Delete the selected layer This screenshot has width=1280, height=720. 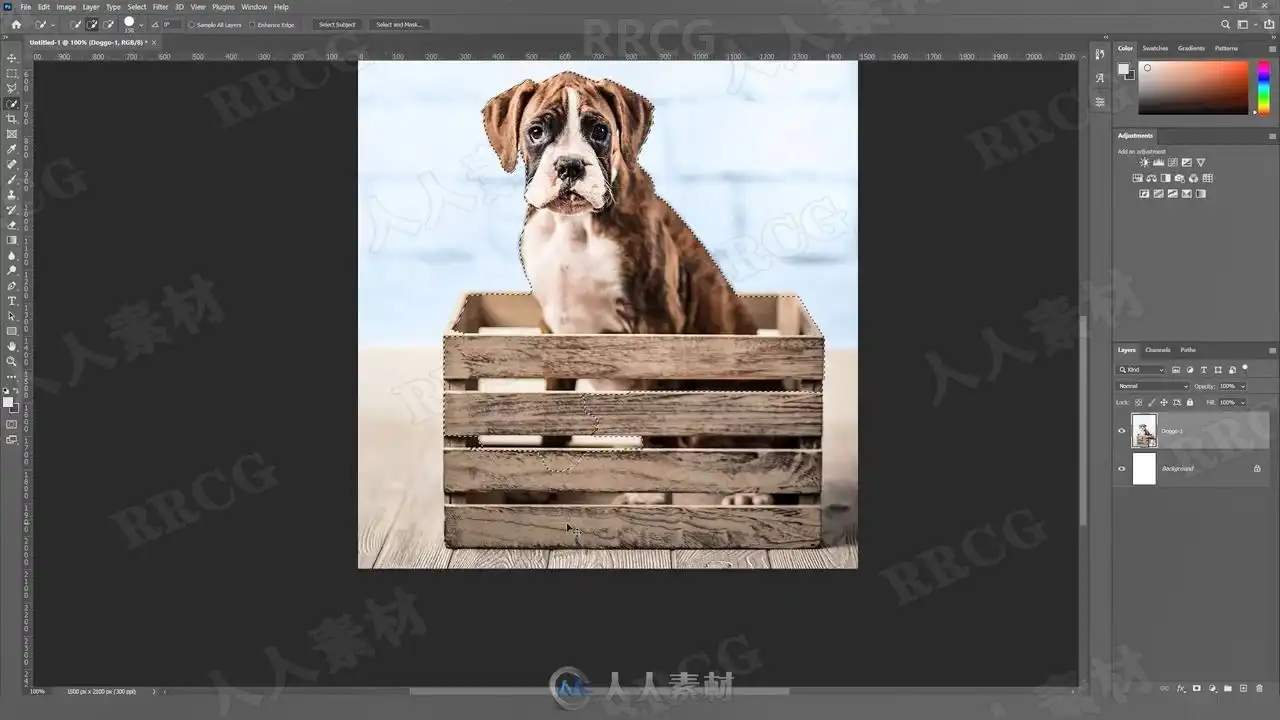(1258, 688)
